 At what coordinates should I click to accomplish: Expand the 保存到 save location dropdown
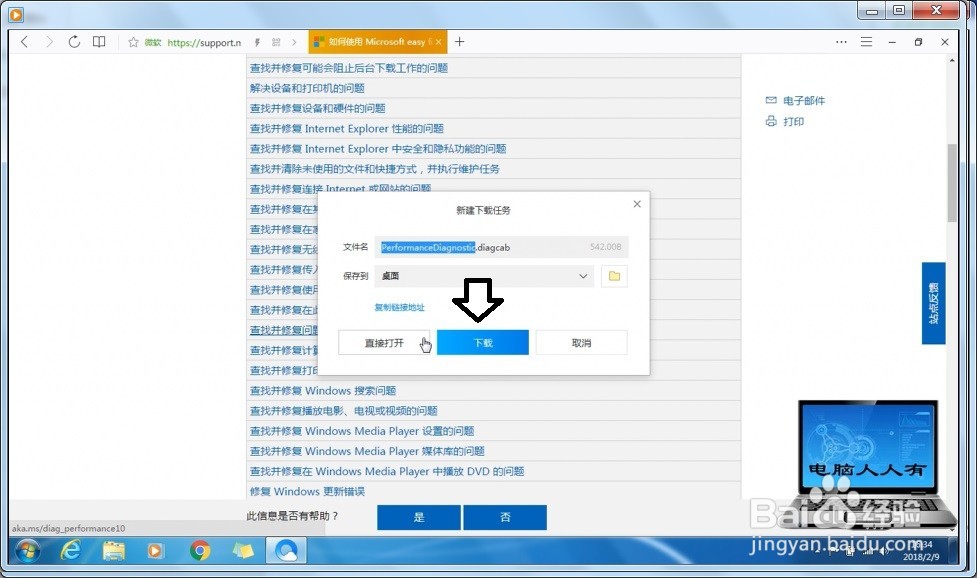click(484, 276)
